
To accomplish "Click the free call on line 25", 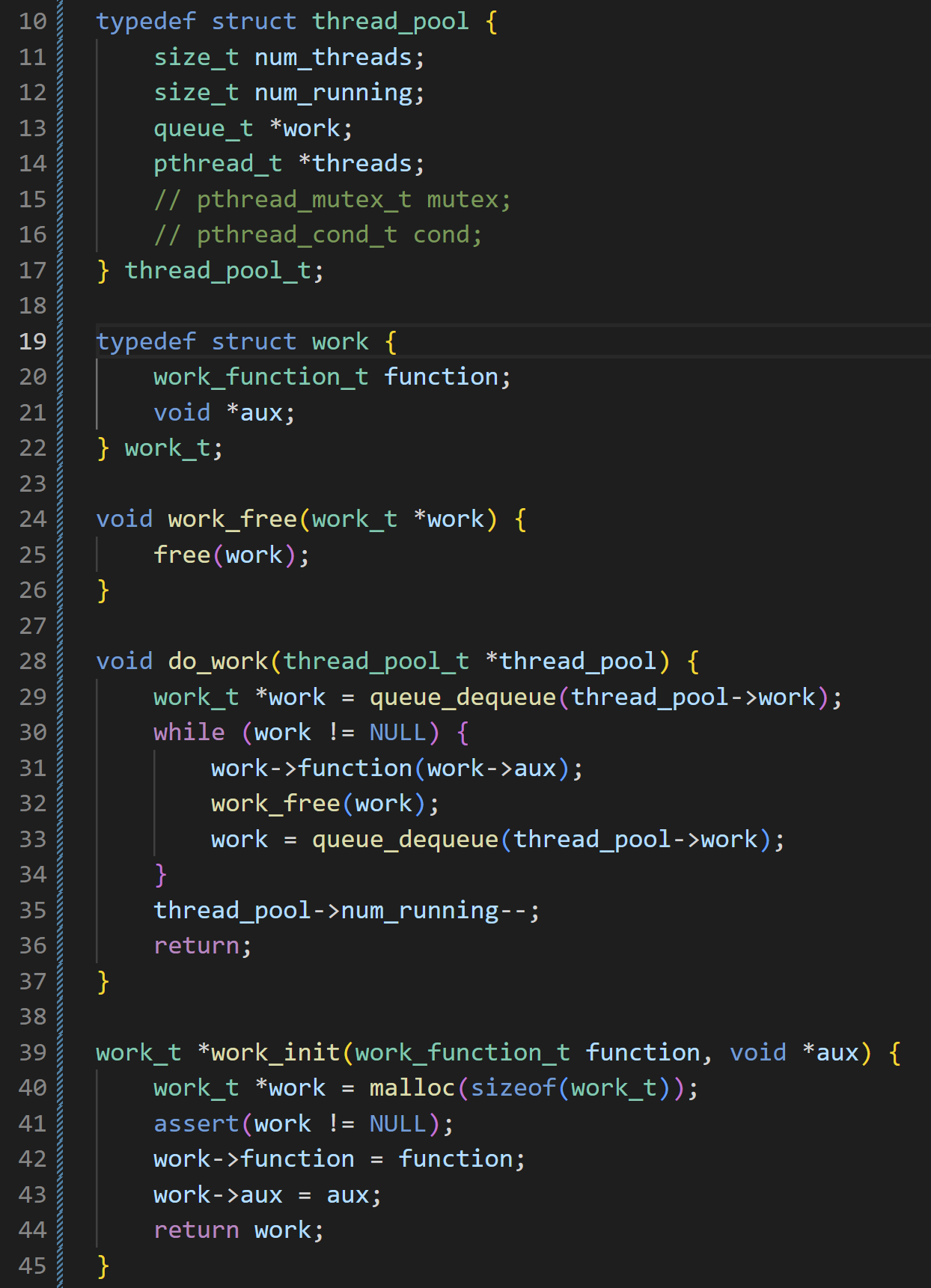I will click(182, 555).
